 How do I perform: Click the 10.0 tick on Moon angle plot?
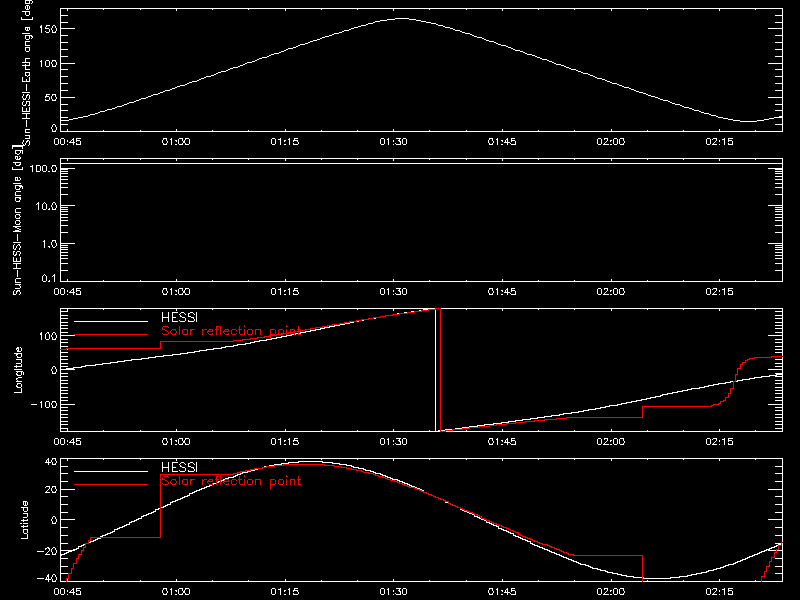(x=47, y=206)
